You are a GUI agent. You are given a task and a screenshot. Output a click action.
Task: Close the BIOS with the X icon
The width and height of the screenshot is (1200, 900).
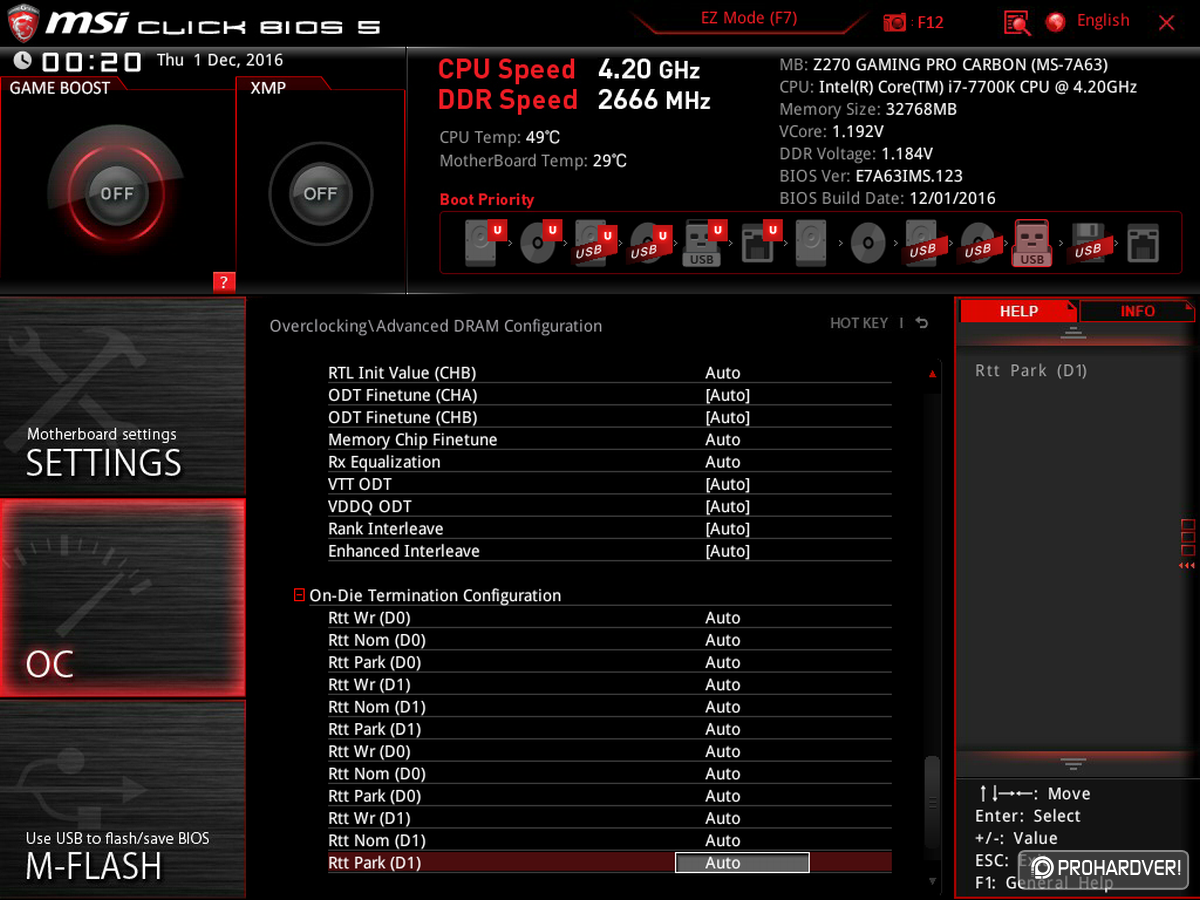(x=1166, y=22)
